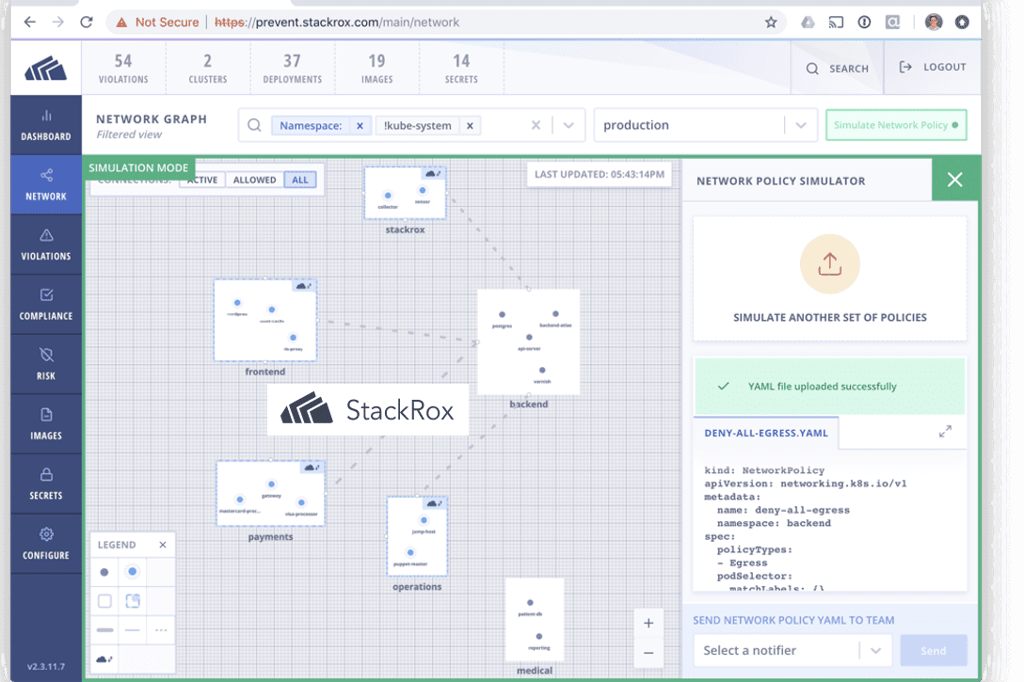Click the Send button
1024x682 pixels.
pyautogui.click(x=933, y=651)
